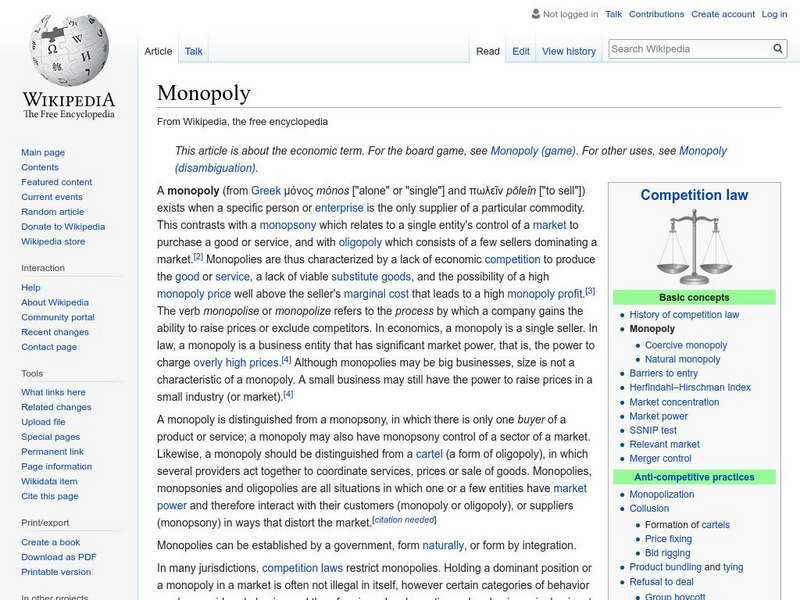Click the substitute goods link
The image size is (800, 600).
pos(371,277)
